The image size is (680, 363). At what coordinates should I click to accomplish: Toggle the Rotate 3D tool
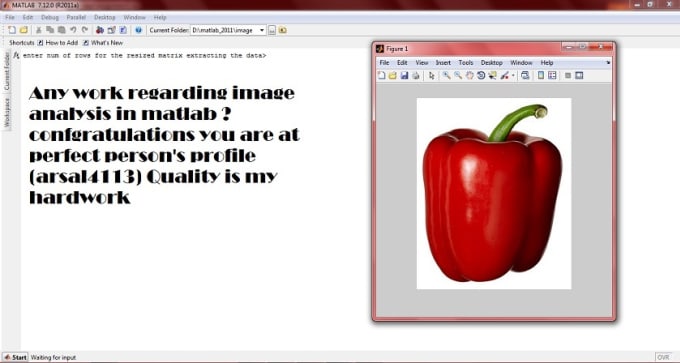pyautogui.click(x=481, y=75)
